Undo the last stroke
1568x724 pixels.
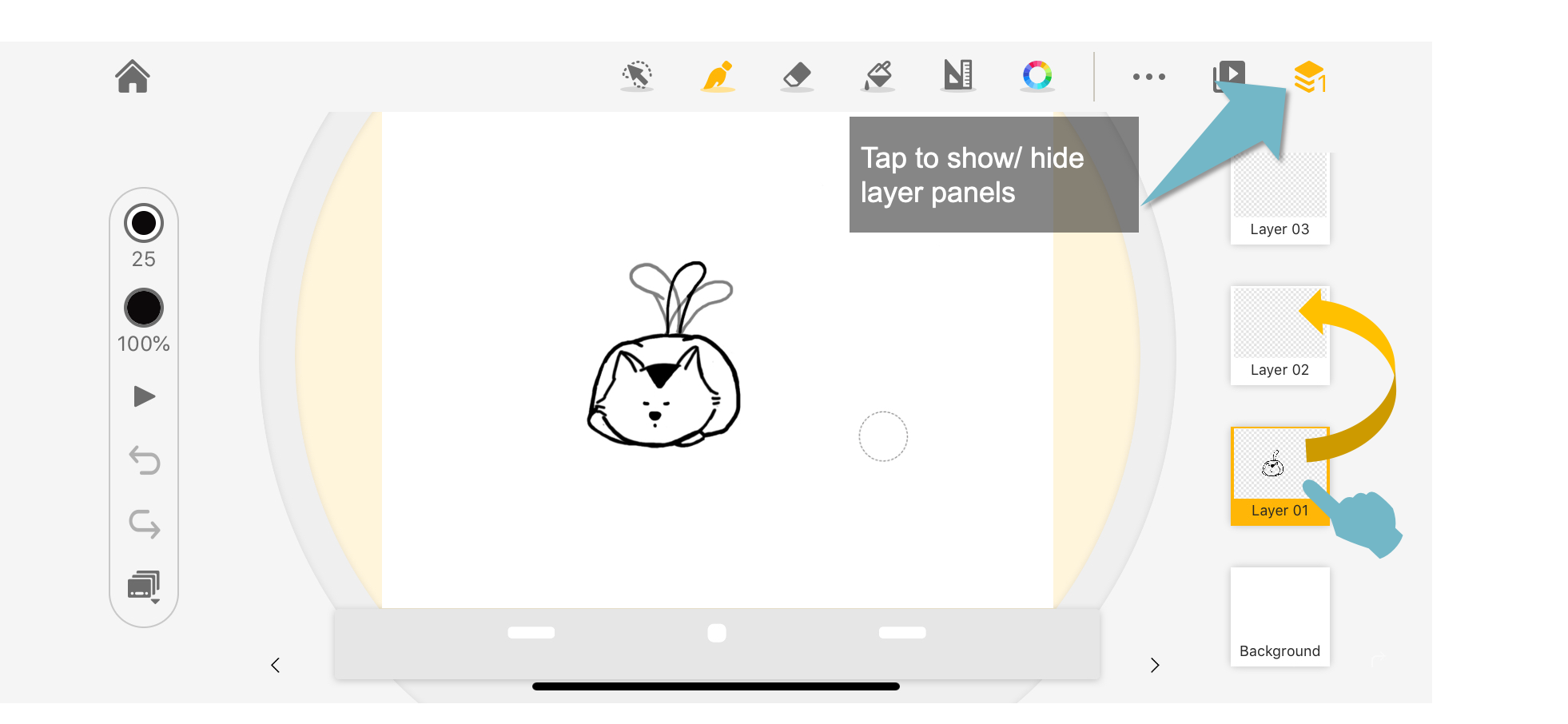coord(145,460)
